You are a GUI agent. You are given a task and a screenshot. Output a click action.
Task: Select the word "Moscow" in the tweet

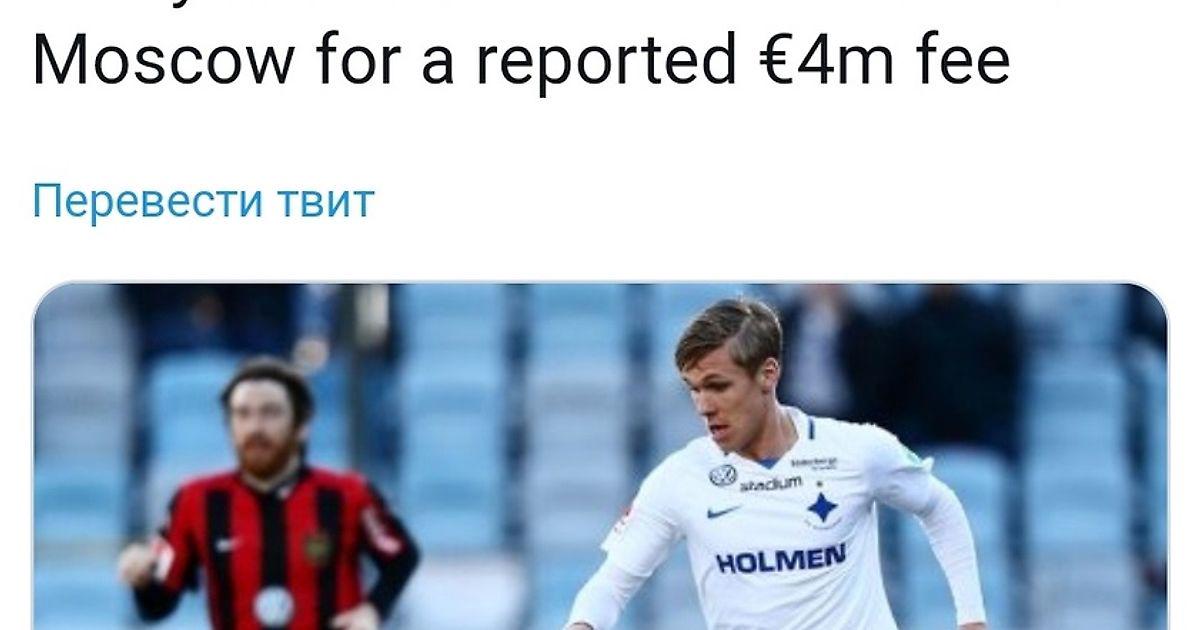pyautogui.click(x=164, y=62)
